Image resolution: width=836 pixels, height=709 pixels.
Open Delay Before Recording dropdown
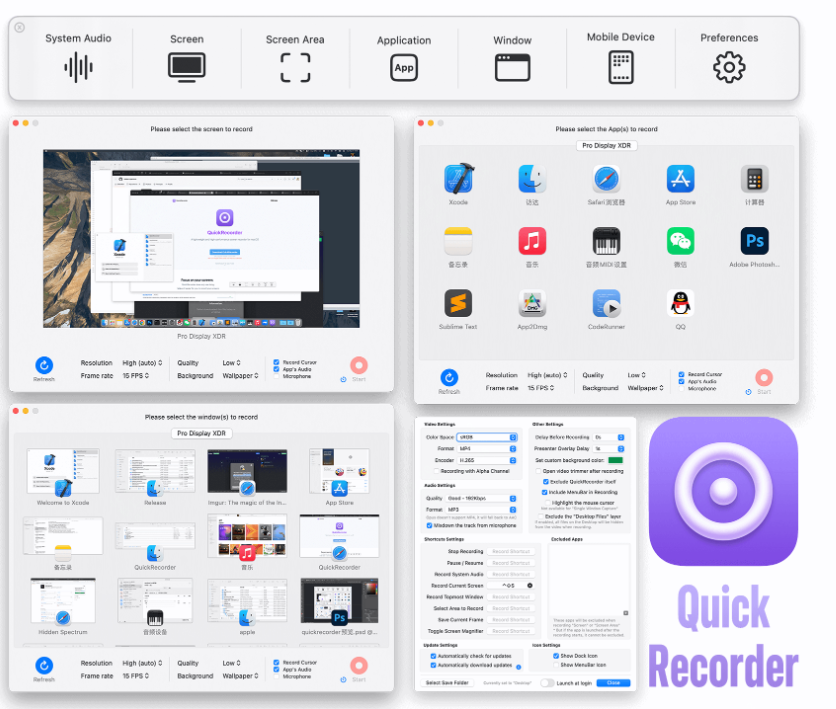tap(608, 437)
